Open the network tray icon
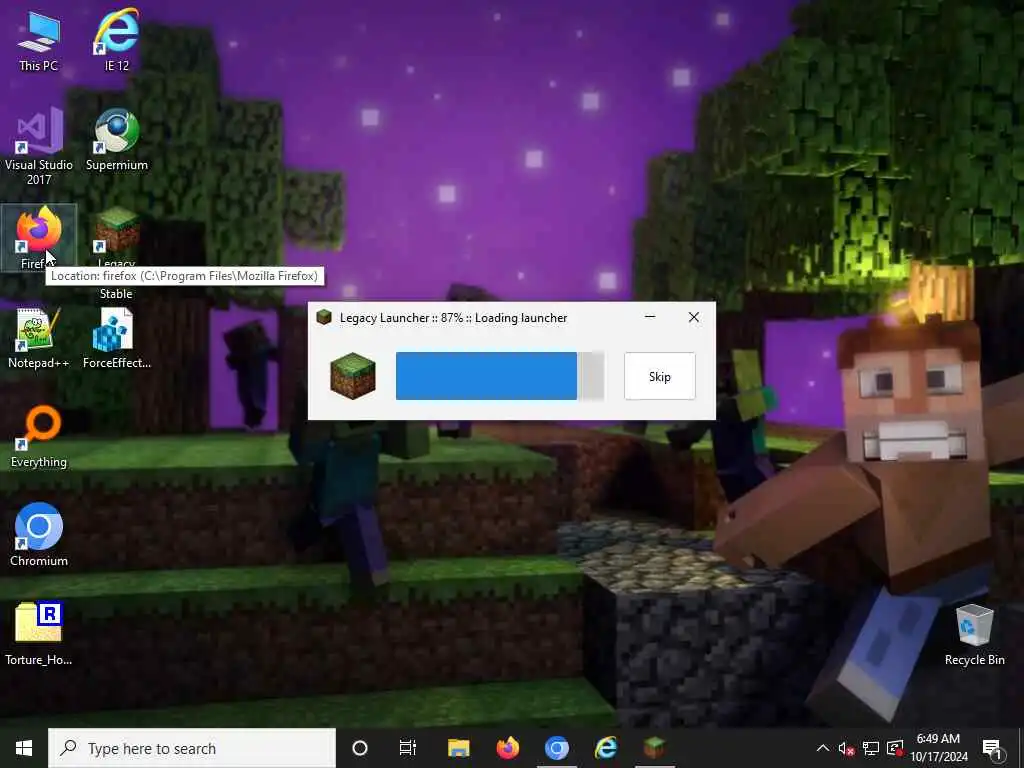 (x=871, y=748)
